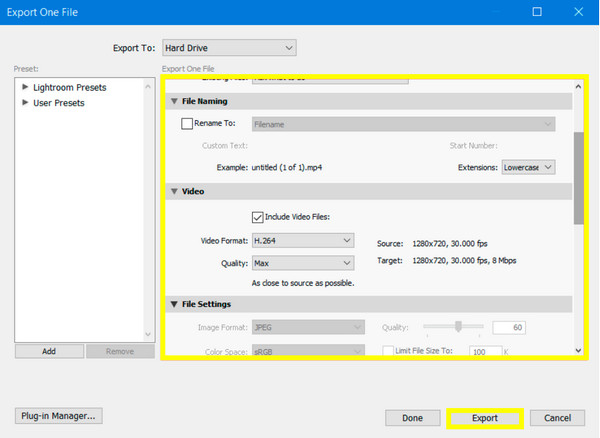Viewport: 600px width, 438px height.
Task: Select the Lightroom Presets label
Action: tap(70, 88)
